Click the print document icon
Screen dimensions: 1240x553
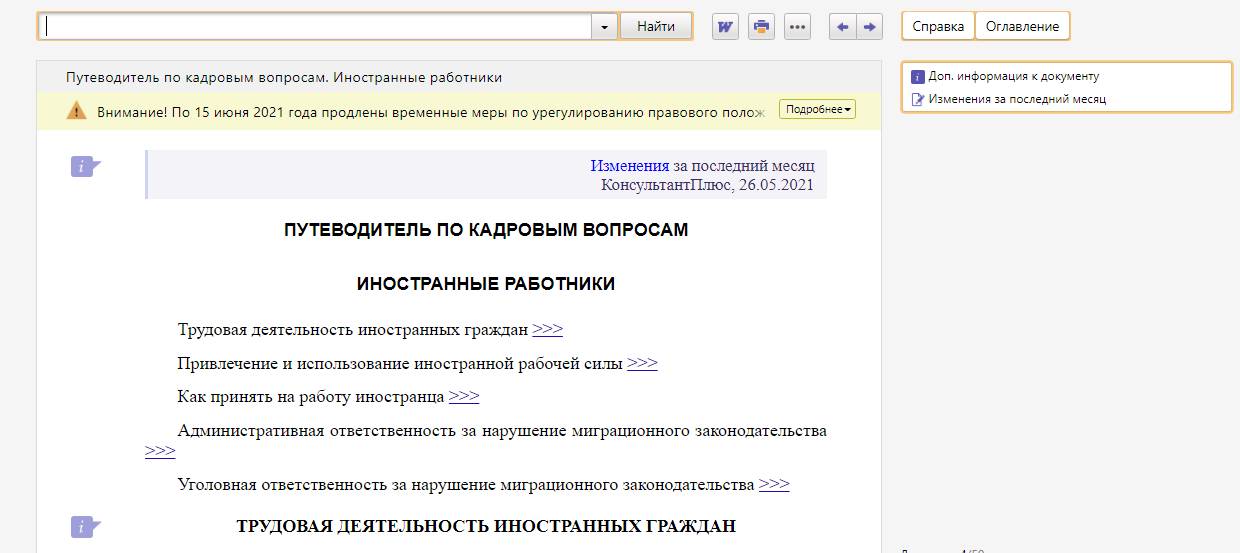(761, 27)
